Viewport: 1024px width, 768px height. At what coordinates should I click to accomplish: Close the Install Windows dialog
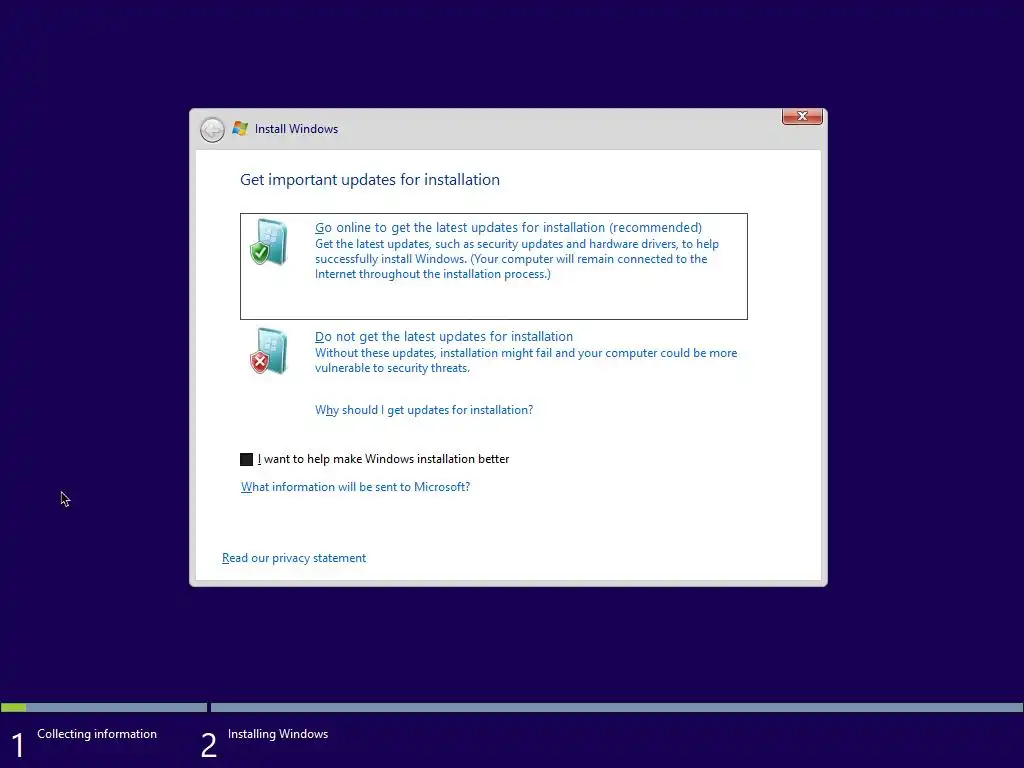802,116
